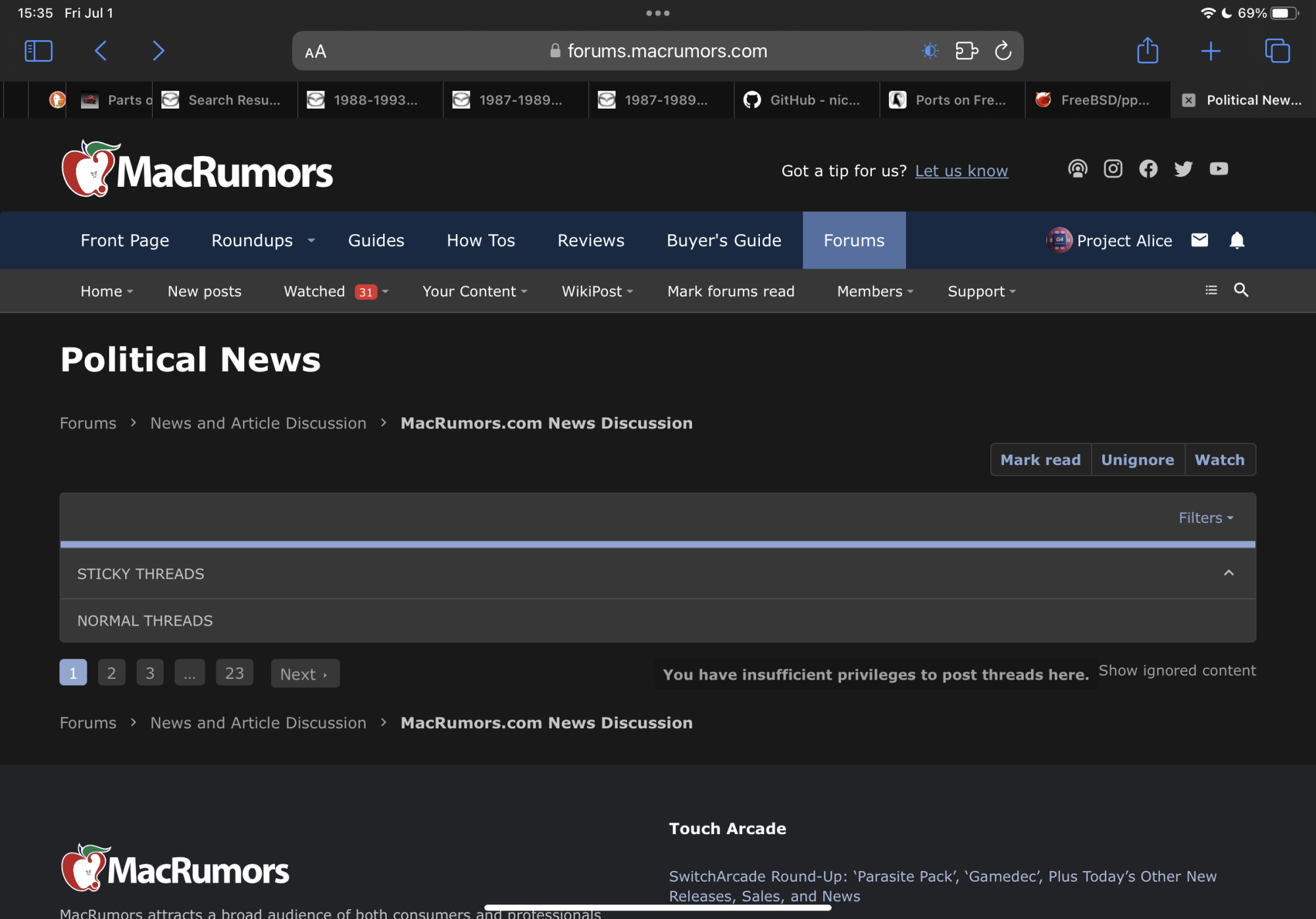Open the MacRumors YouTube channel
Screen dimensions: 1316x919
click(1219, 169)
